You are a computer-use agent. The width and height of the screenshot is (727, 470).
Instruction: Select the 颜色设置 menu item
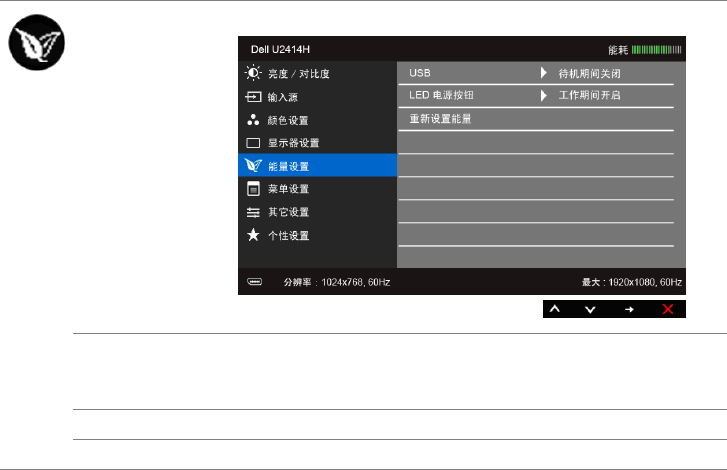coord(318,120)
